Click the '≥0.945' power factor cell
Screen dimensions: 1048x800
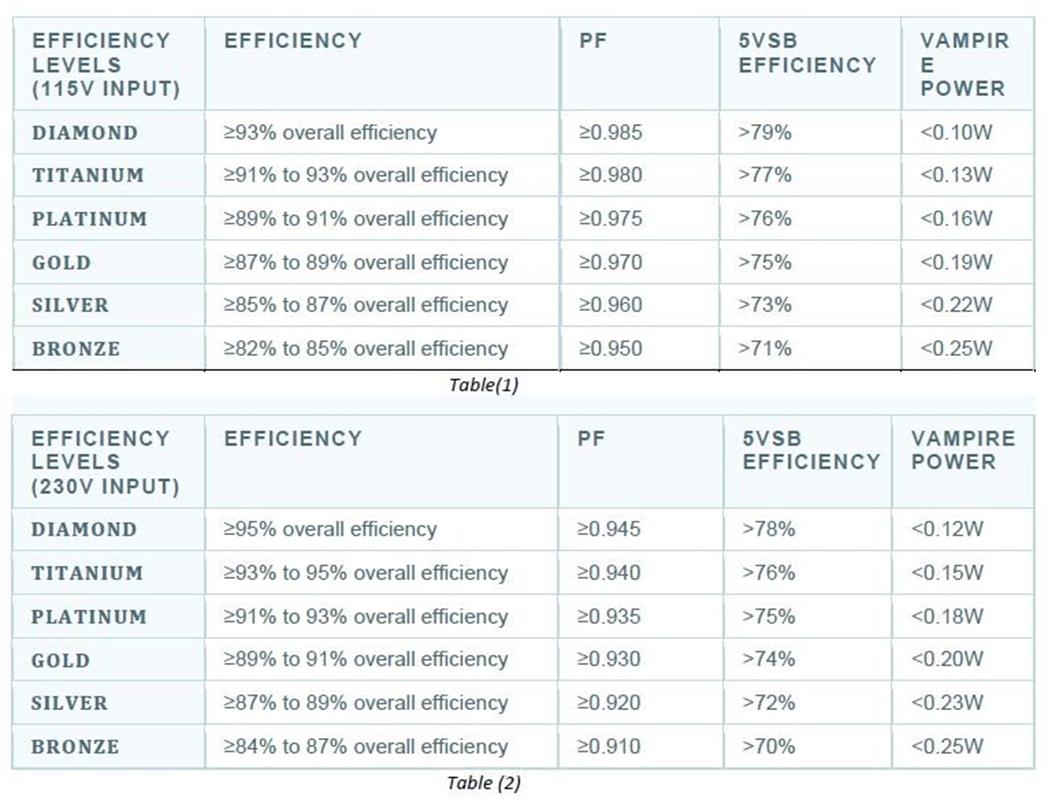pos(610,529)
